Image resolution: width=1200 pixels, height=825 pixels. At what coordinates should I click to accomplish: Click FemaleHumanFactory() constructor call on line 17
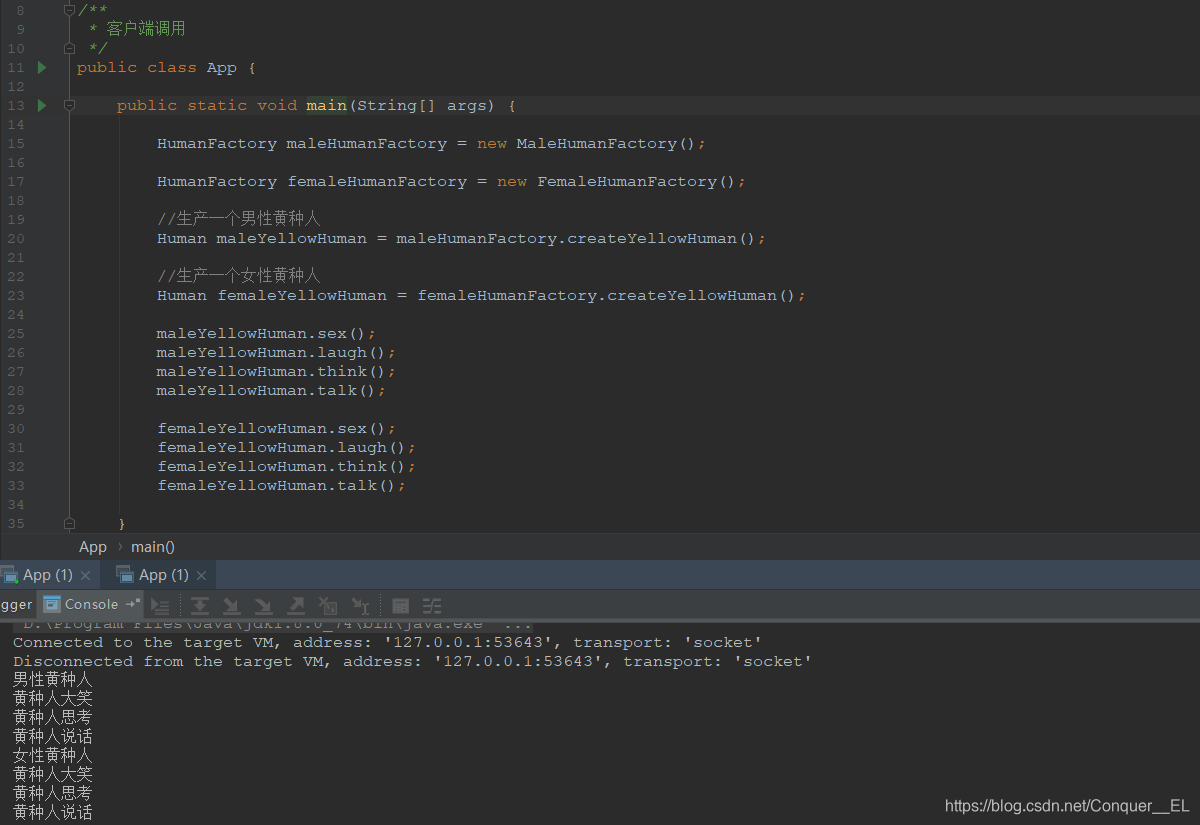click(x=636, y=181)
